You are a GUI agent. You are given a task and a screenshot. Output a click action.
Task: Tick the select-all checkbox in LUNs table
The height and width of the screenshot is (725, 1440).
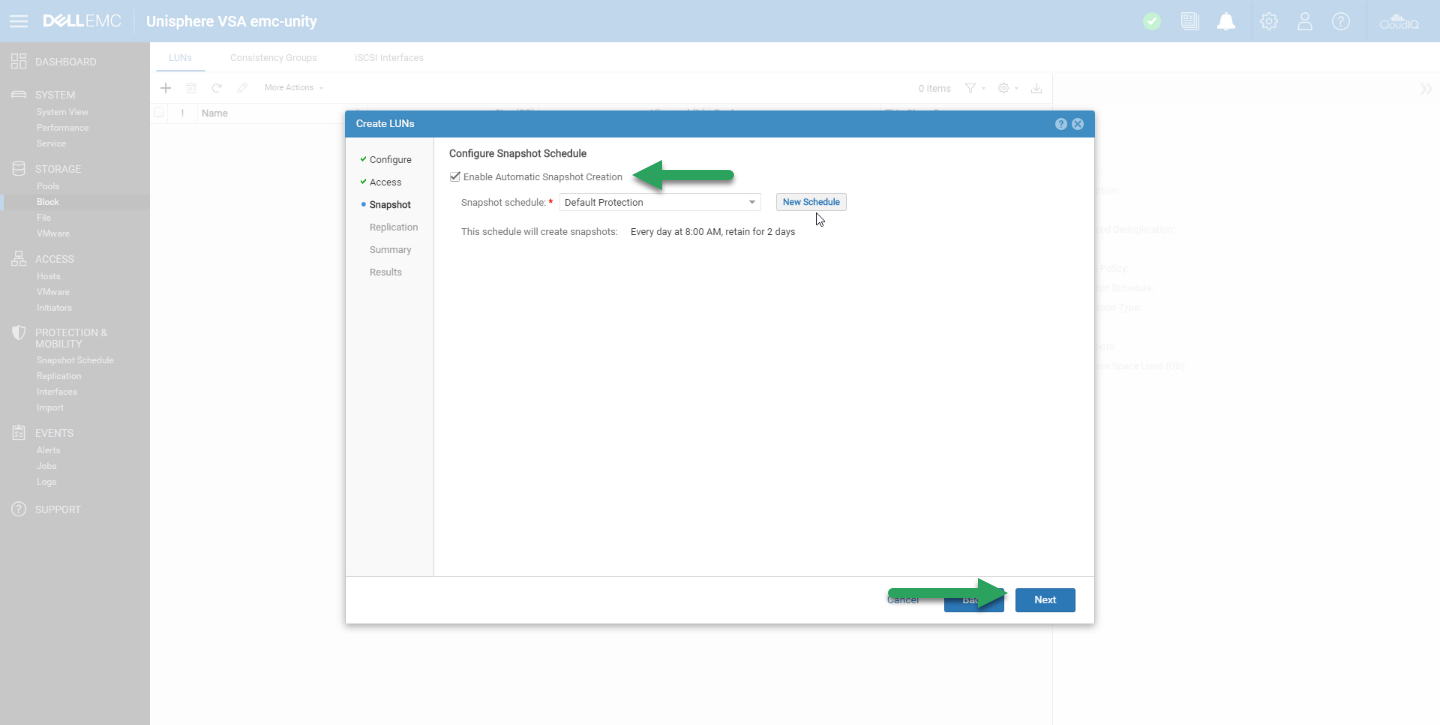pyautogui.click(x=159, y=113)
